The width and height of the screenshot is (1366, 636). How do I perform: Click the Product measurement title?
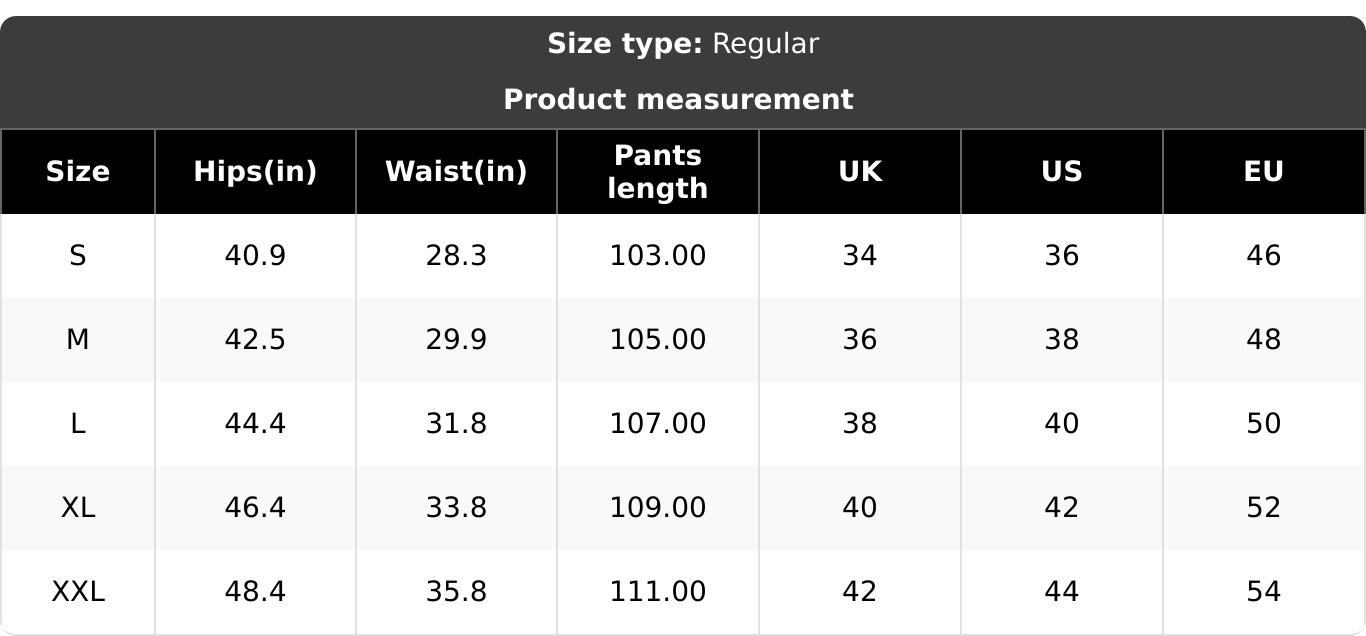pos(678,100)
